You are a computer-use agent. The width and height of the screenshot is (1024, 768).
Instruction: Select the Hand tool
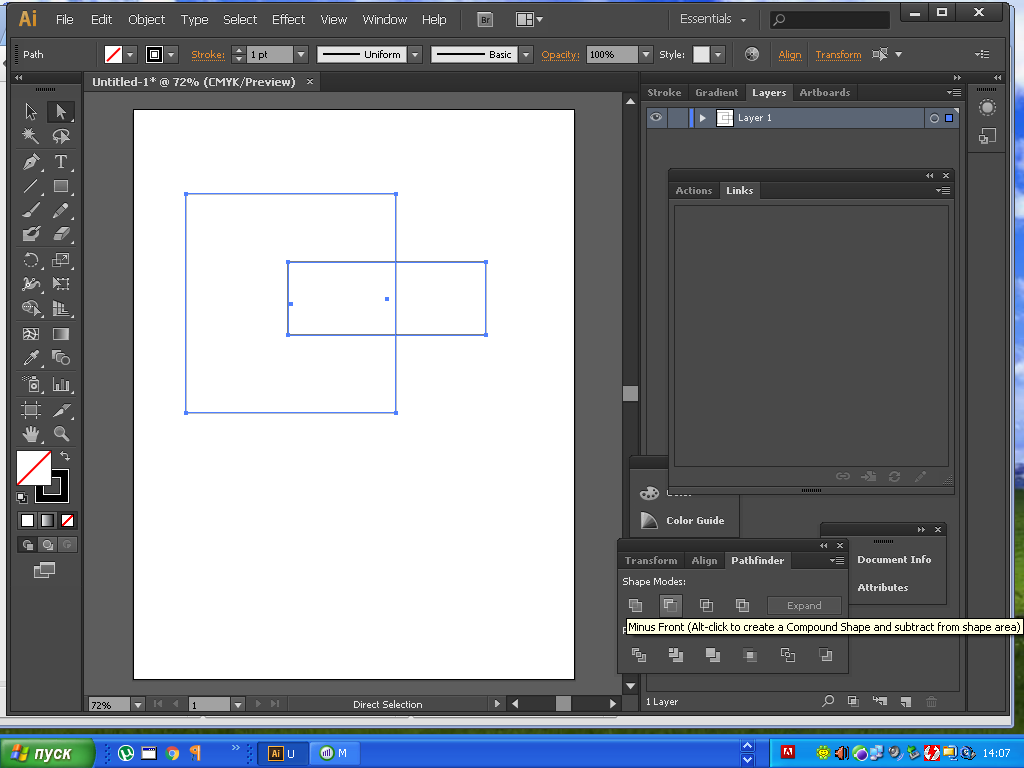click(x=31, y=434)
